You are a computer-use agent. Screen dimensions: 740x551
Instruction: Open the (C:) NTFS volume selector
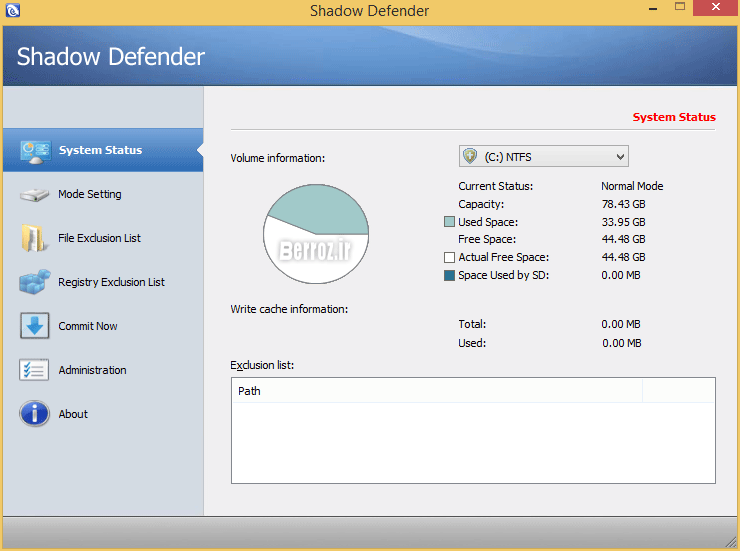543,157
